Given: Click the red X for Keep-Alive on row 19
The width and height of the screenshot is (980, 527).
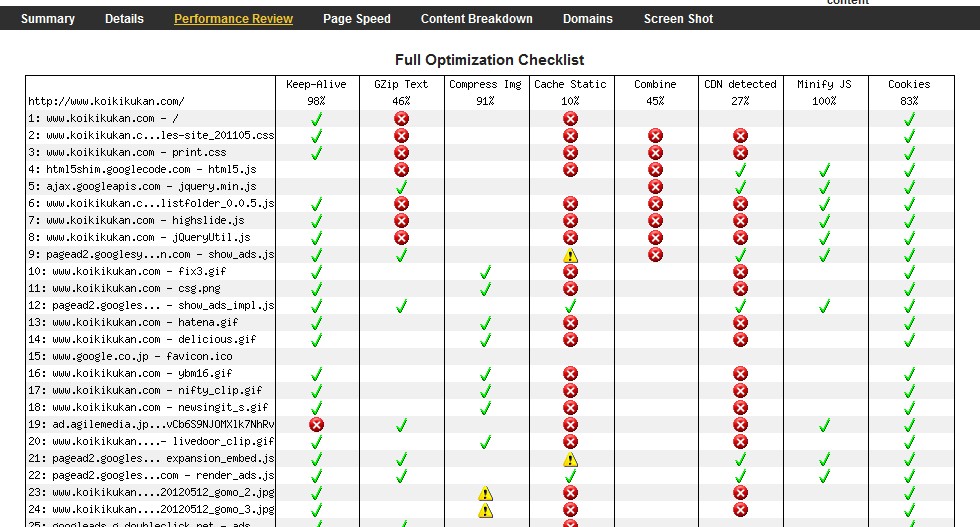Looking at the screenshot, I should coord(317,424).
